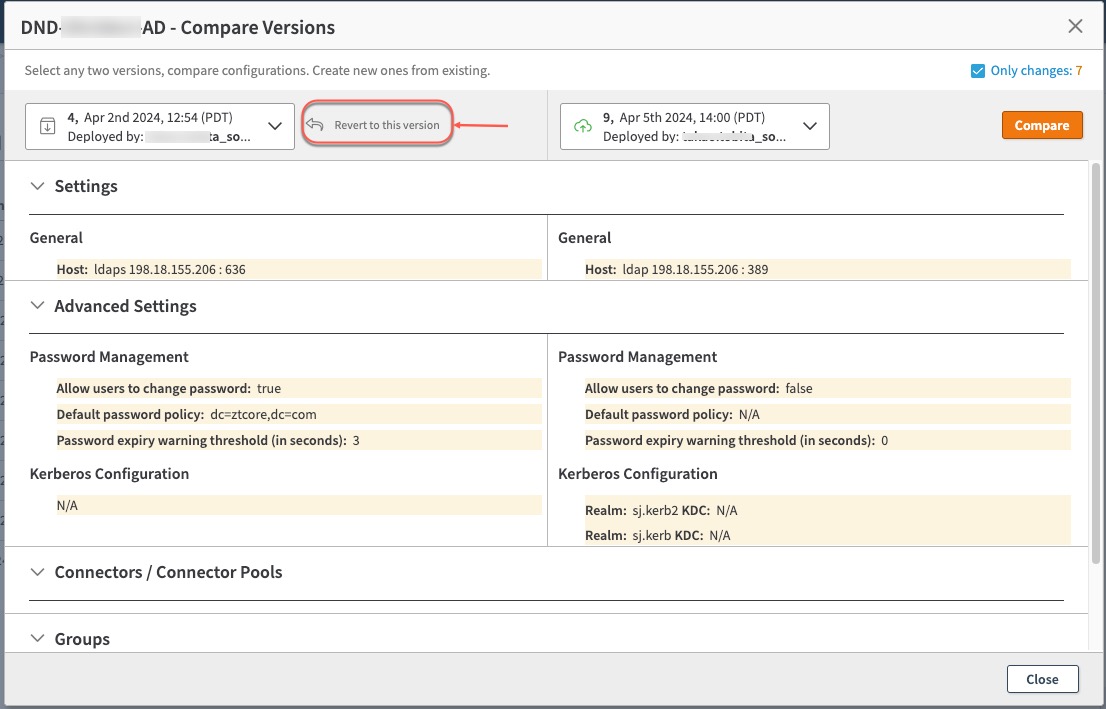Uncheck the Only changes checkbox
The height and width of the screenshot is (709, 1106).
[978, 71]
